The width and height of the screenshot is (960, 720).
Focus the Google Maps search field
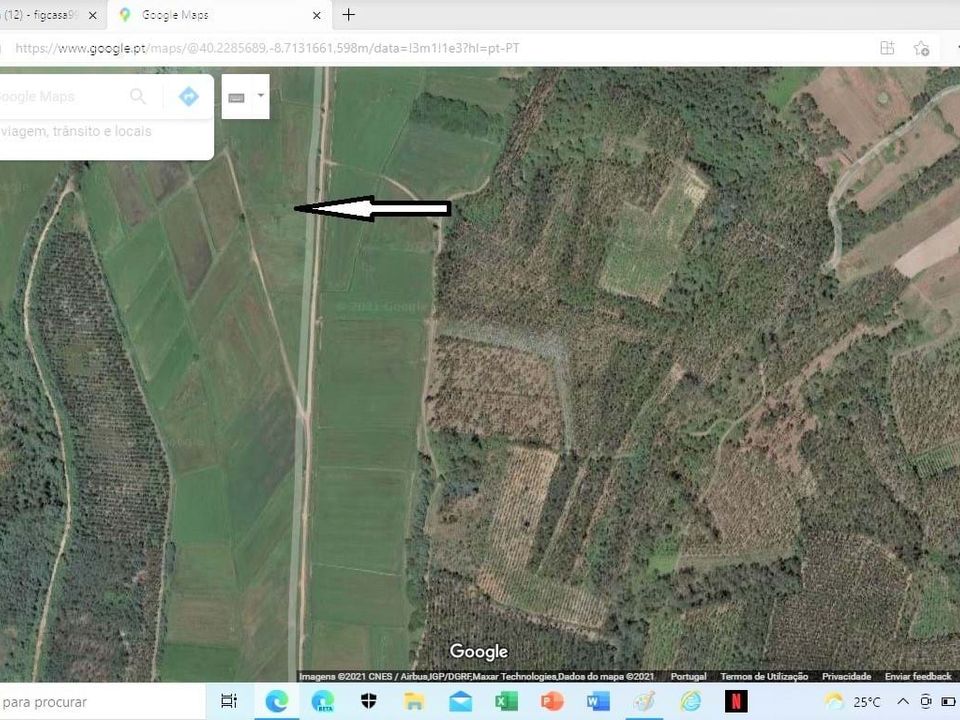tap(61, 96)
